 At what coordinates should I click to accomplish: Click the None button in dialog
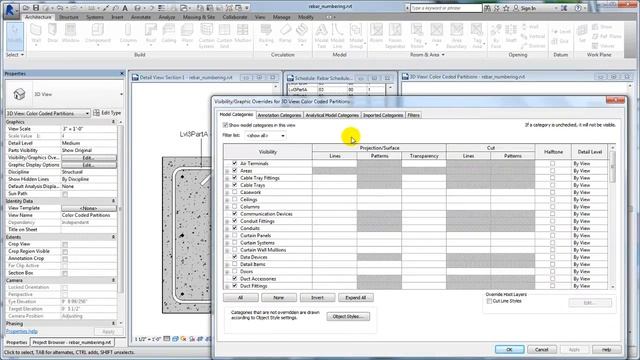click(x=279, y=298)
